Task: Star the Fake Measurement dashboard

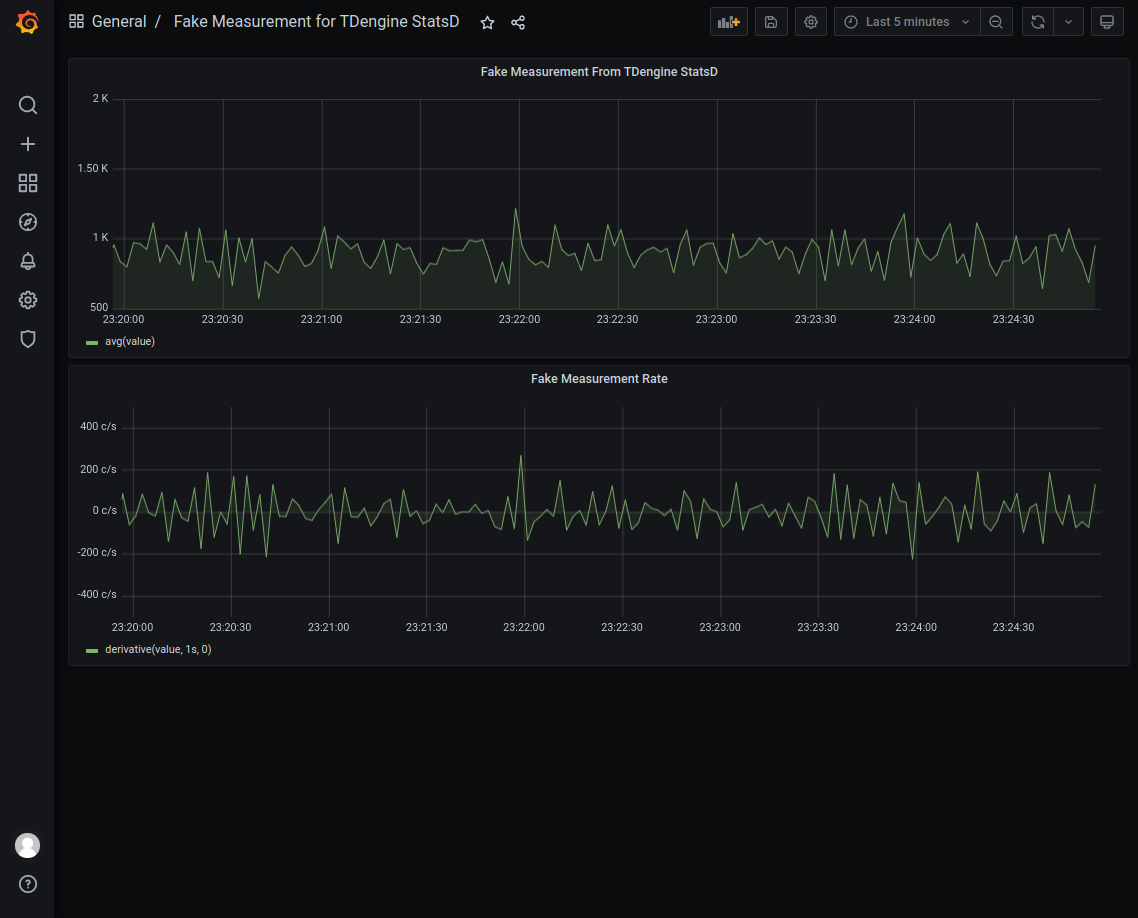Action: pyautogui.click(x=487, y=22)
